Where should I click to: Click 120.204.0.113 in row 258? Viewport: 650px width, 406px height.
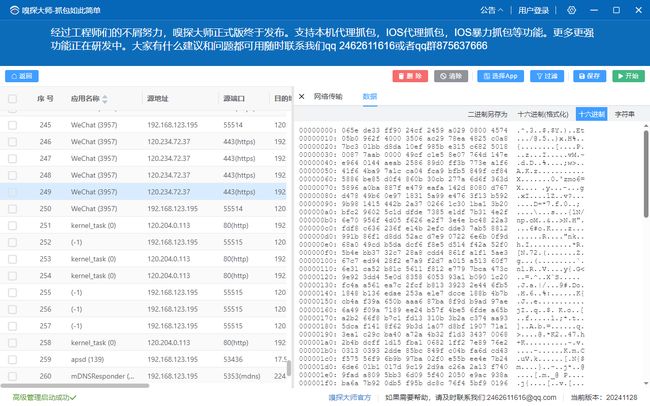click(x=169, y=343)
